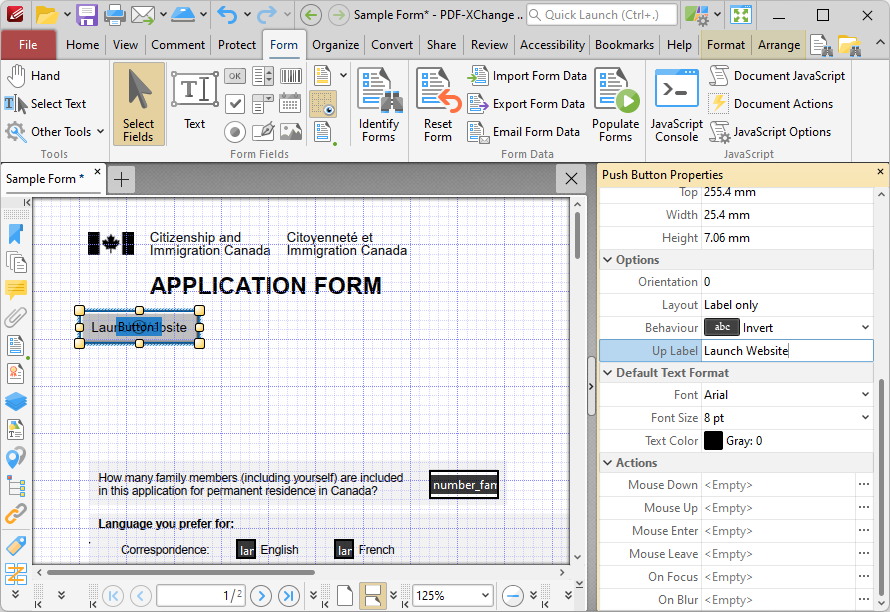
Task: Select the Check Box form field tool
Action: click(234, 104)
